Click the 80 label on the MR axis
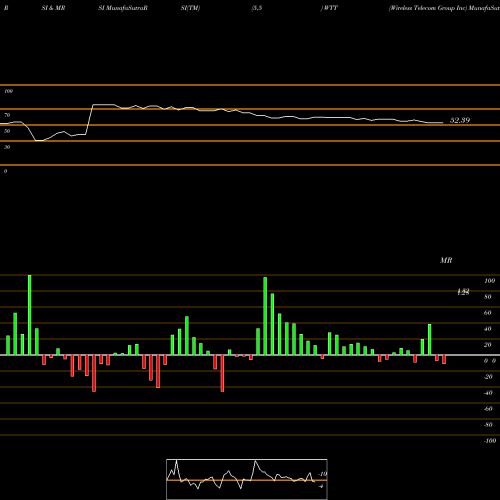This screenshot has height=500, width=500. 488,297
